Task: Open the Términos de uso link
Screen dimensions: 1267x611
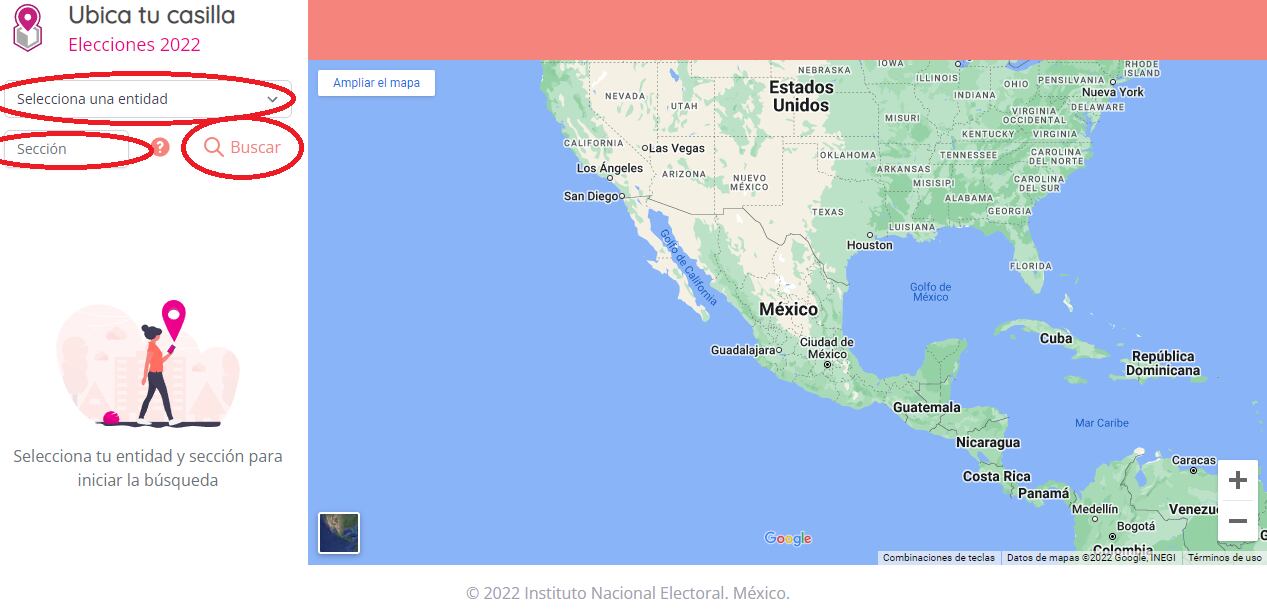Action: (x=1224, y=558)
